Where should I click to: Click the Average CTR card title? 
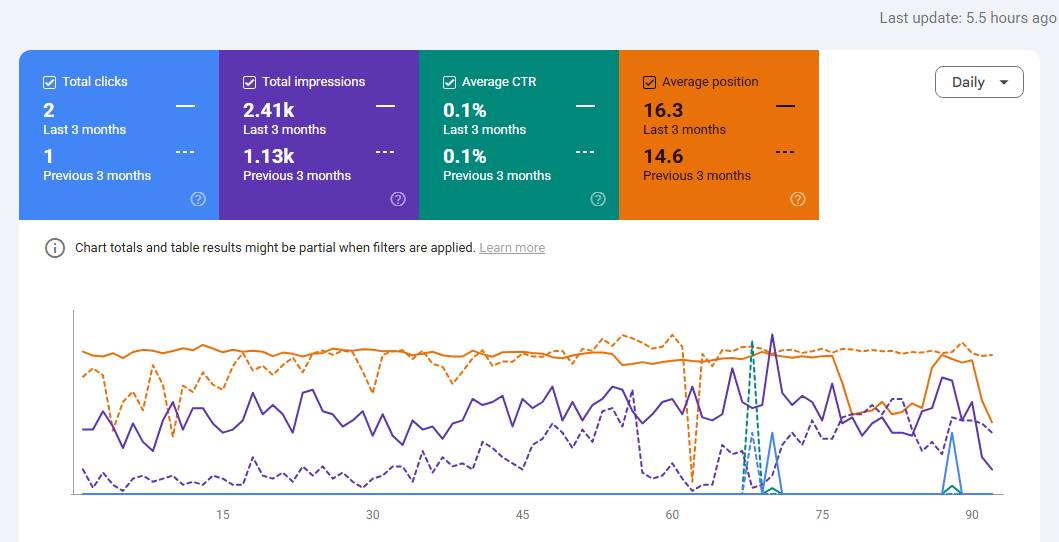click(499, 82)
